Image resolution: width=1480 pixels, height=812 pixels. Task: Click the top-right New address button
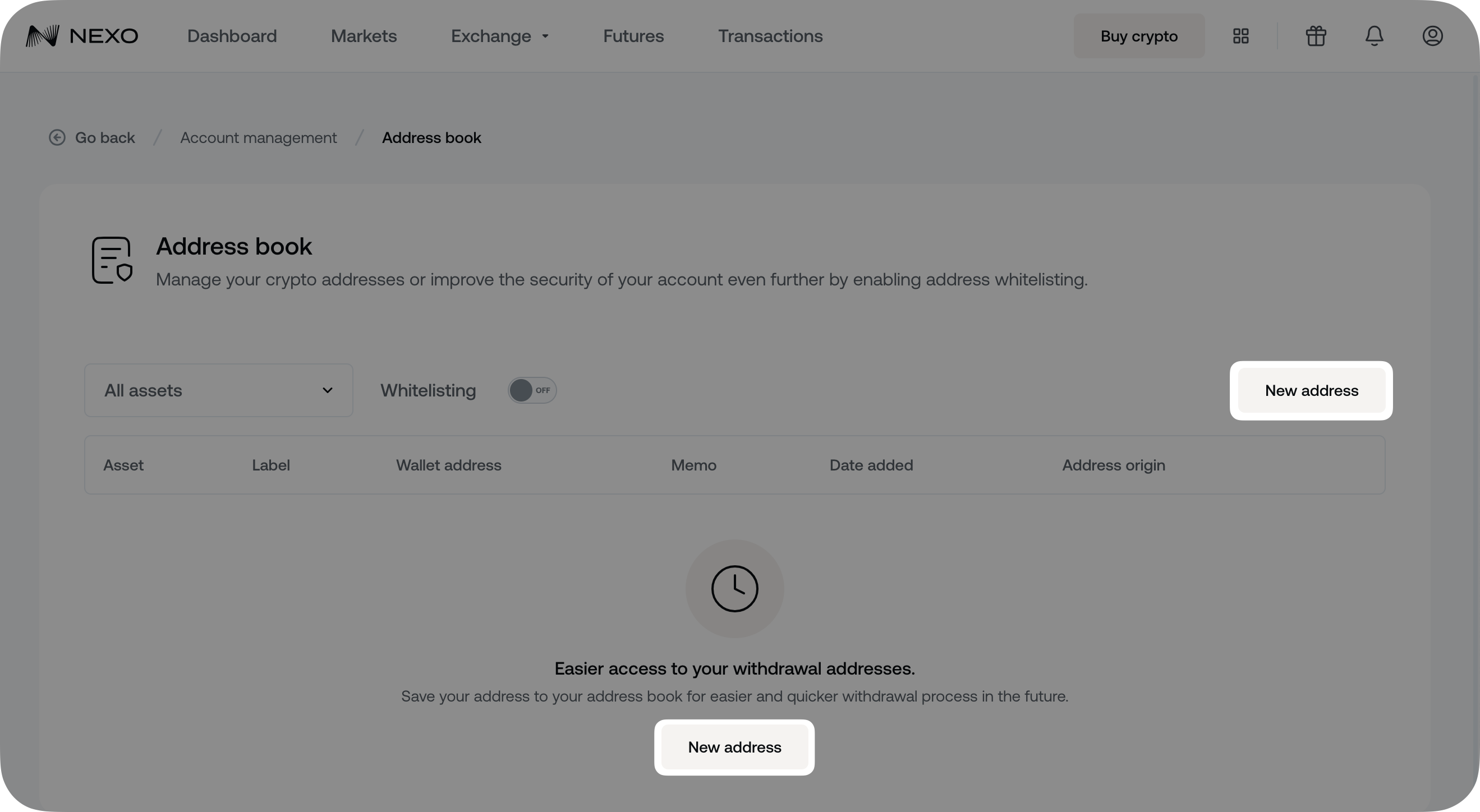point(1311,390)
